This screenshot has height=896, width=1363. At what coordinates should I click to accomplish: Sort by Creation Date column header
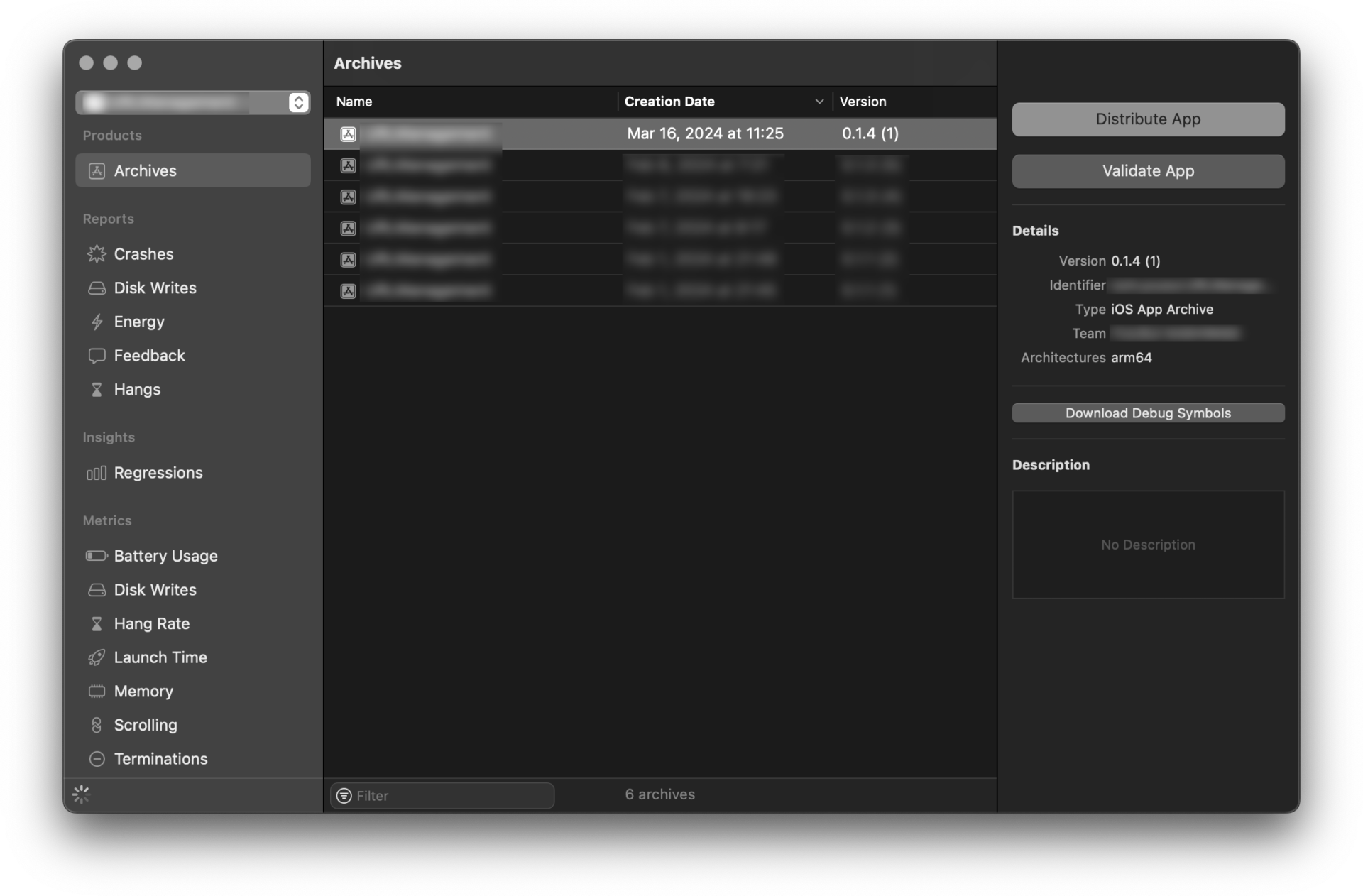[x=725, y=102]
